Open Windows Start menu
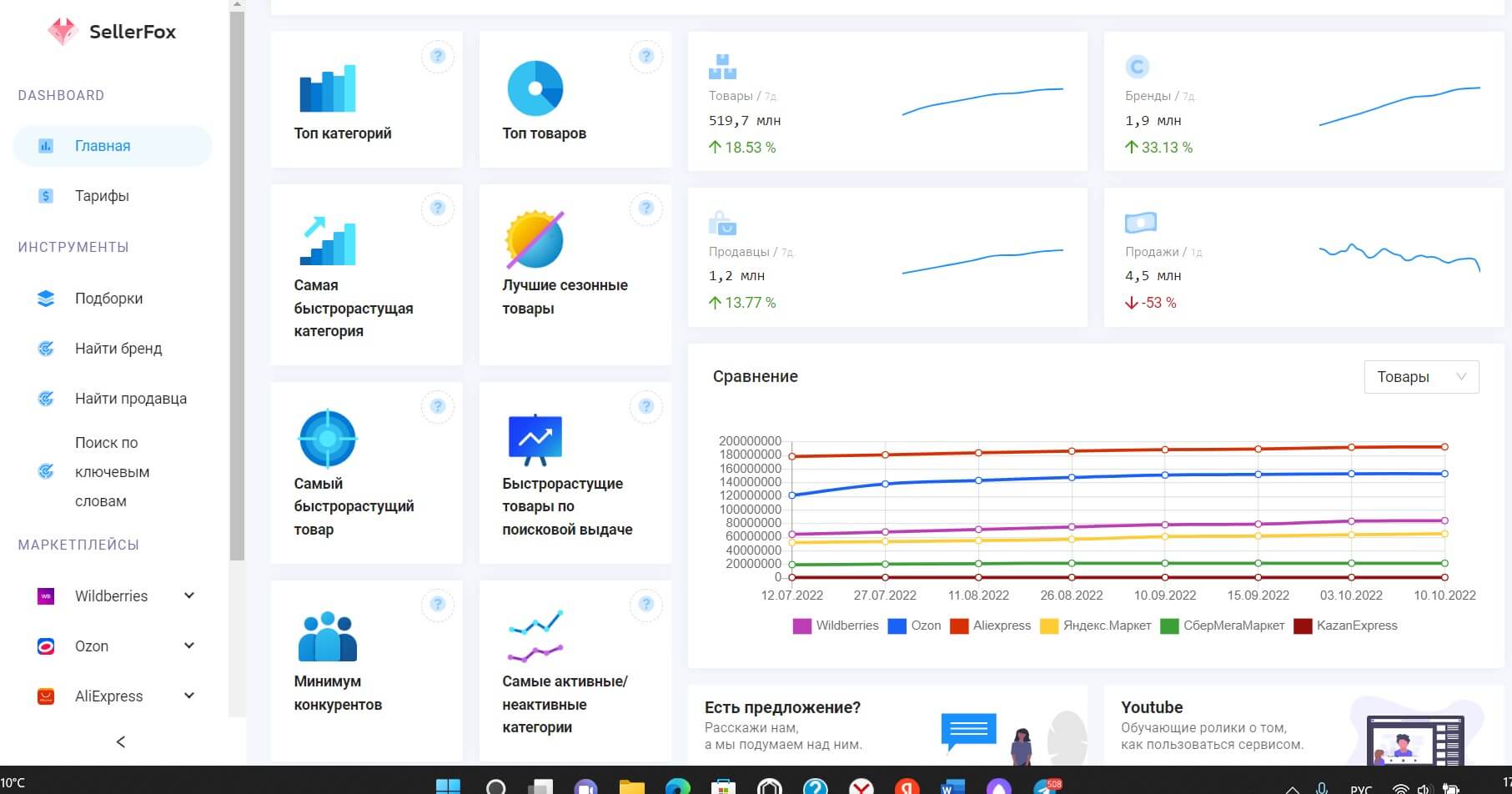1512x794 pixels. [448, 786]
